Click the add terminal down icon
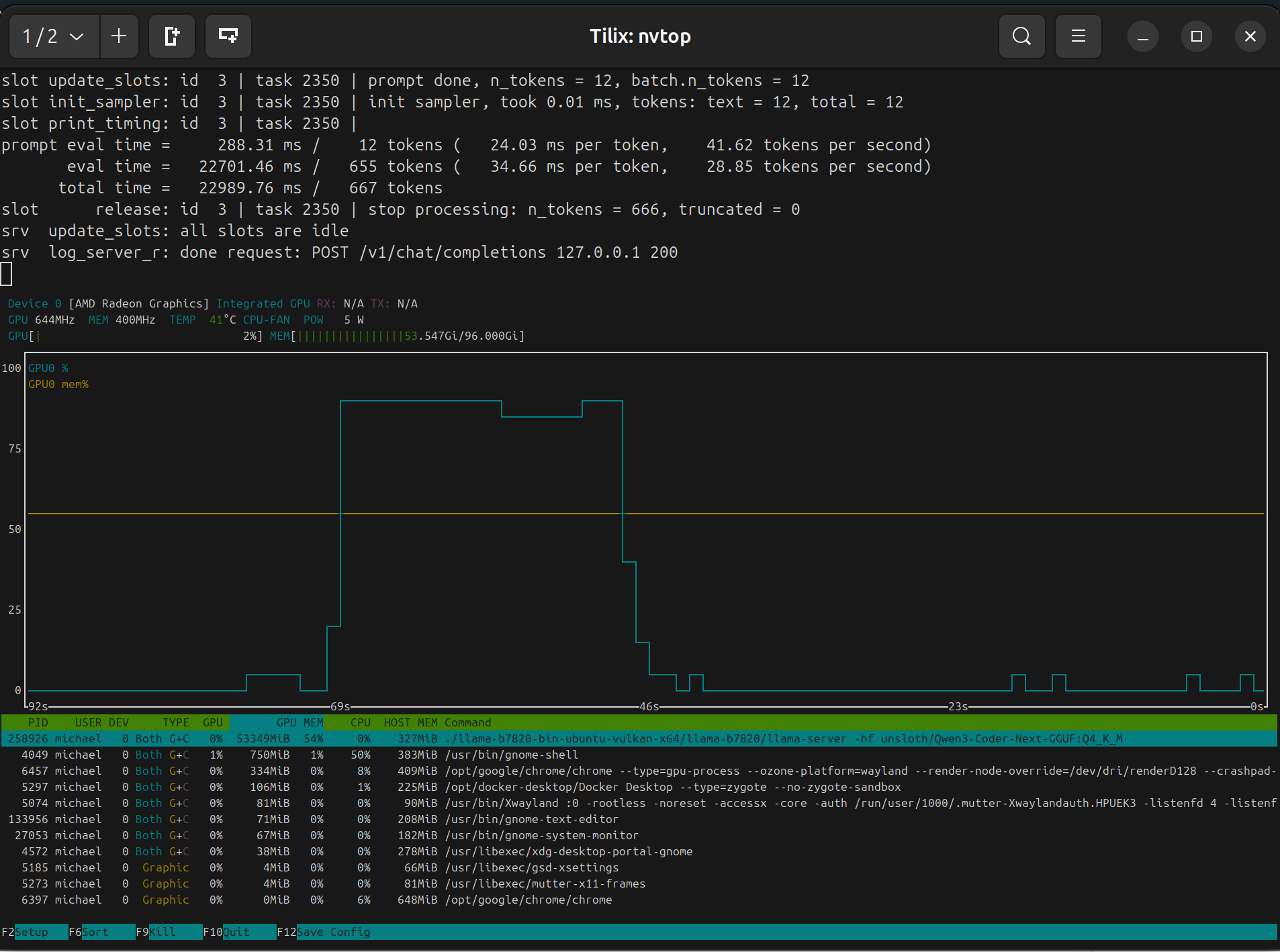The height and width of the screenshot is (952, 1280). 228,36
